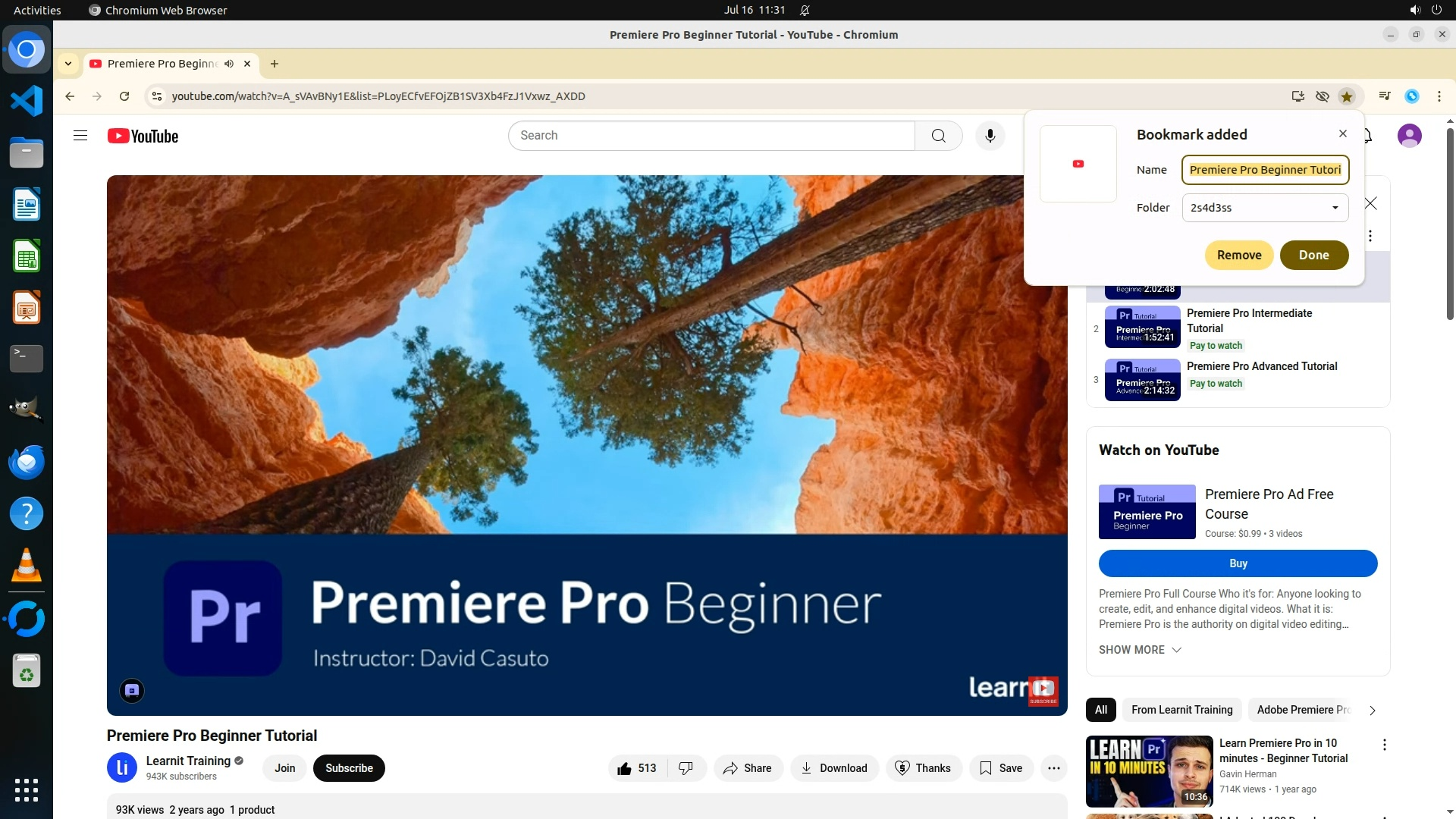Click the bookmark star icon in address bar
The height and width of the screenshot is (819, 1456).
tap(1346, 96)
